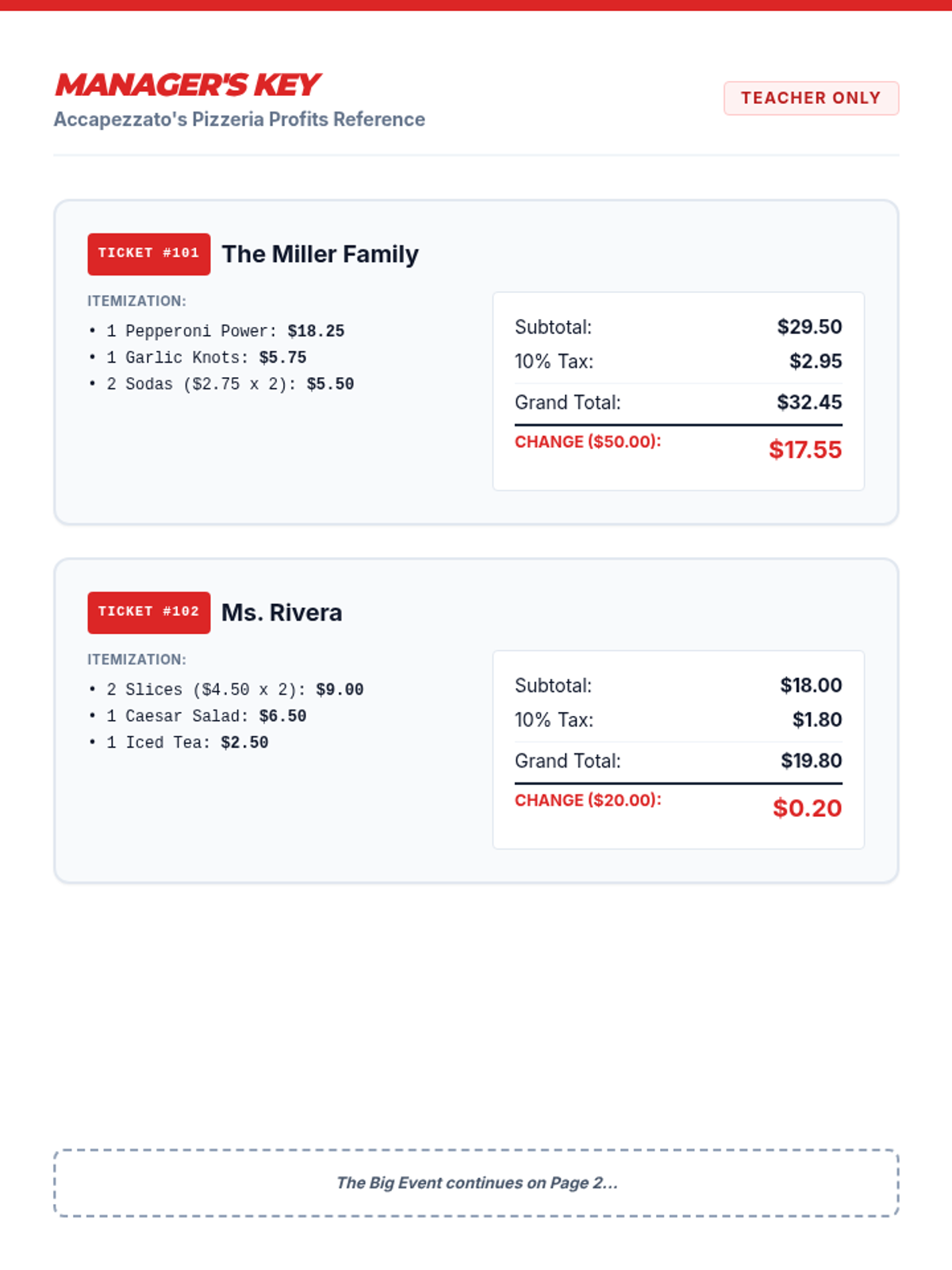Click the $29.50 subtotal value

pos(809,327)
